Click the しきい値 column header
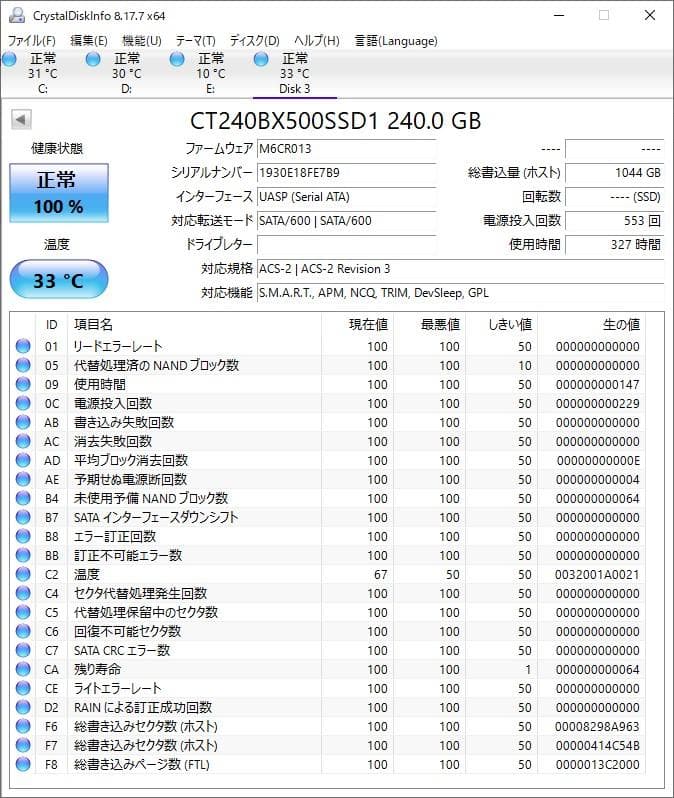 [501, 324]
